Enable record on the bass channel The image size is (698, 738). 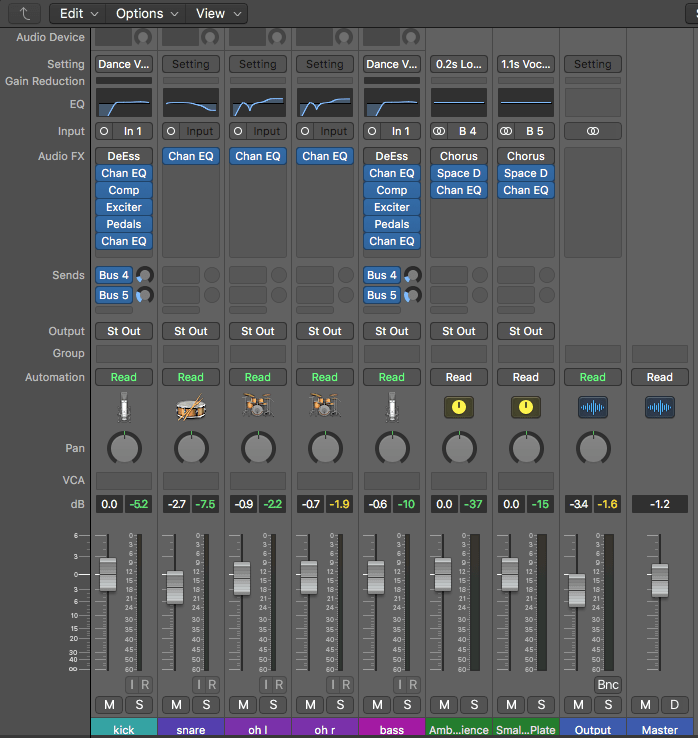[x=412, y=684]
